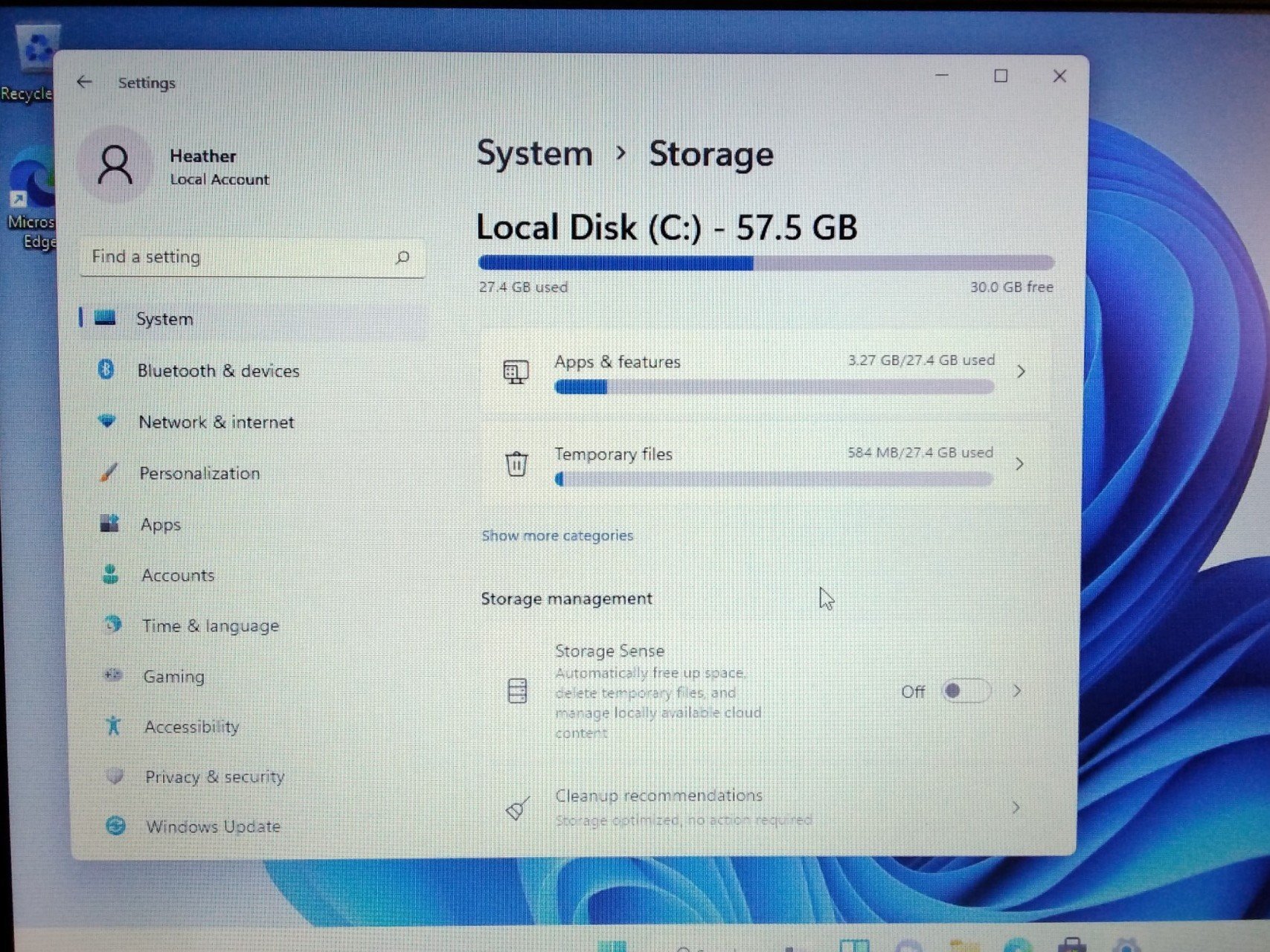The height and width of the screenshot is (952, 1270).
Task: Click the Storage management heading
Action: [566, 599]
